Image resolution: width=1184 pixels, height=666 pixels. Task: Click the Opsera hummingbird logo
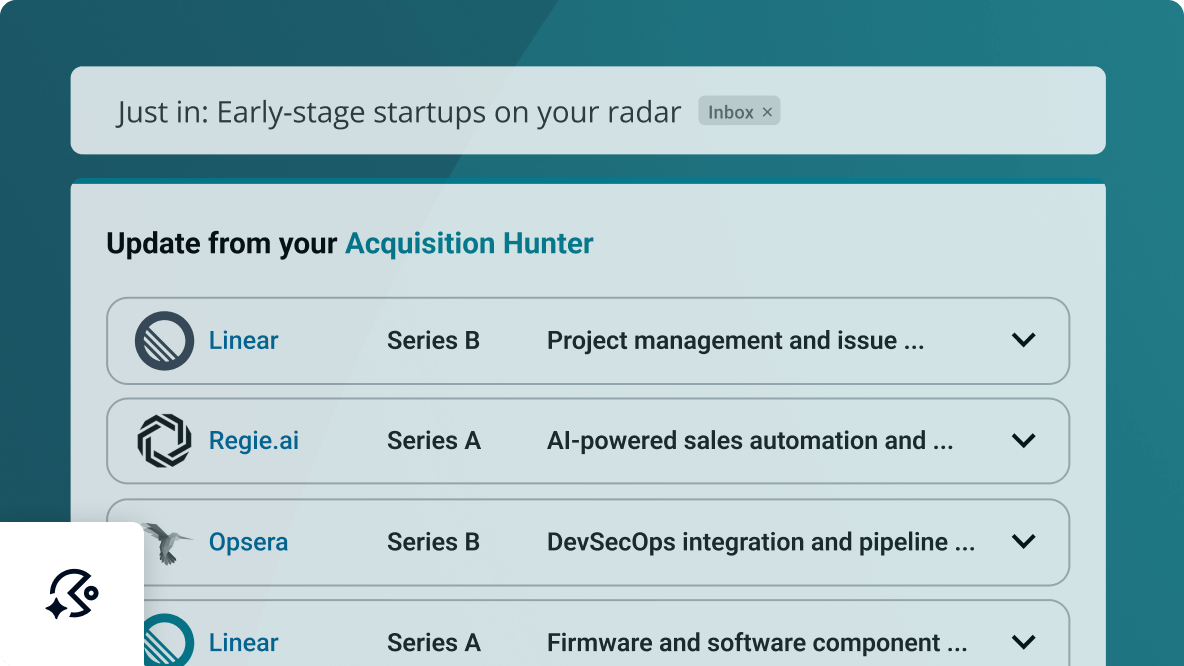click(164, 541)
